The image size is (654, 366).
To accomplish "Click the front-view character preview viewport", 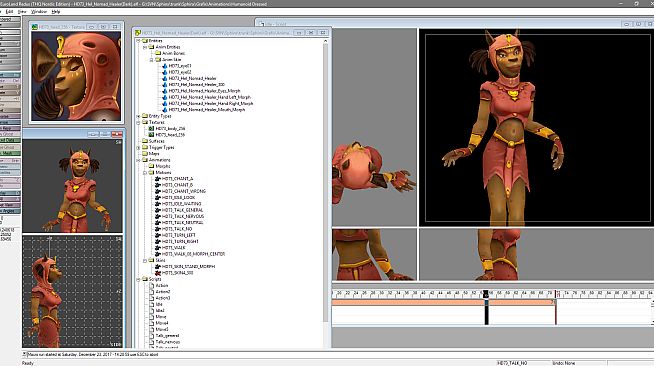I will point(73,186).
